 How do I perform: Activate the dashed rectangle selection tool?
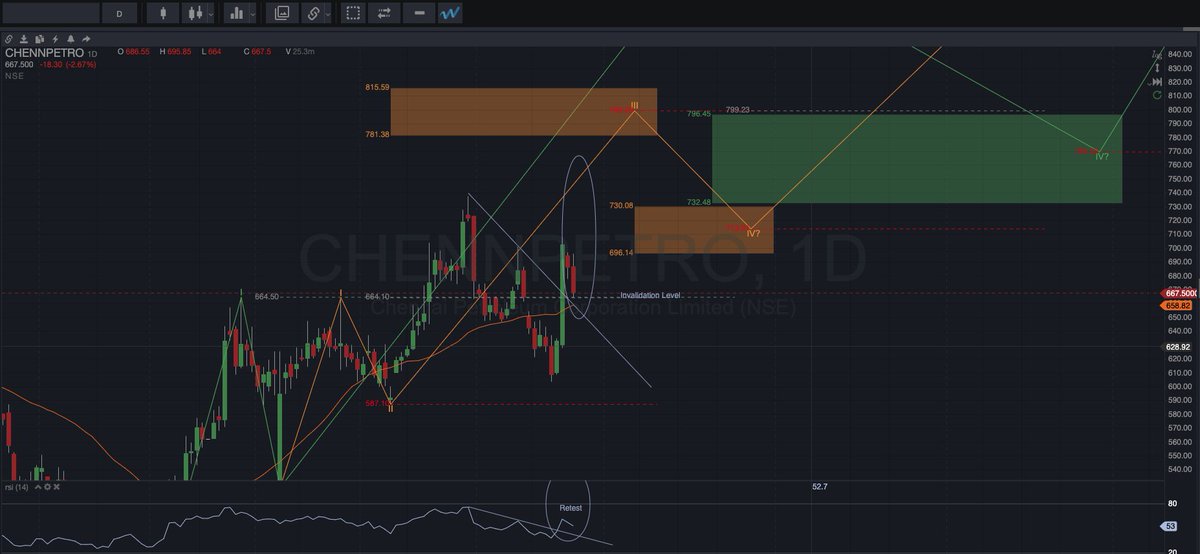click(352, 13)
